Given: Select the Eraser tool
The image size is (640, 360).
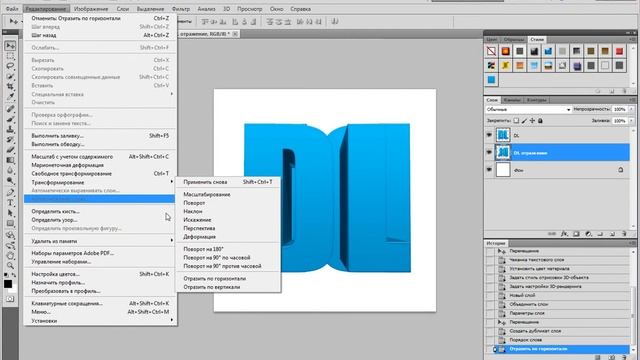Looking at the screenshot, I should [10, 150].
